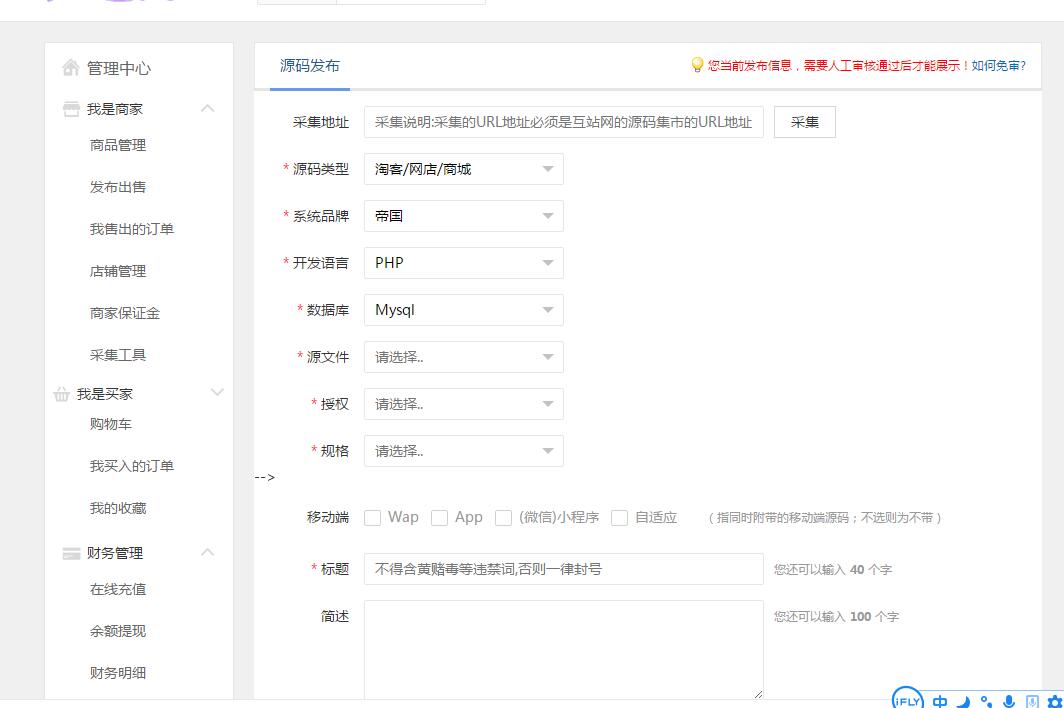This screenshot has width=1064, height=708.
Task: Click the iFLY microphone voice input icon
Action: pos(1009,701)
